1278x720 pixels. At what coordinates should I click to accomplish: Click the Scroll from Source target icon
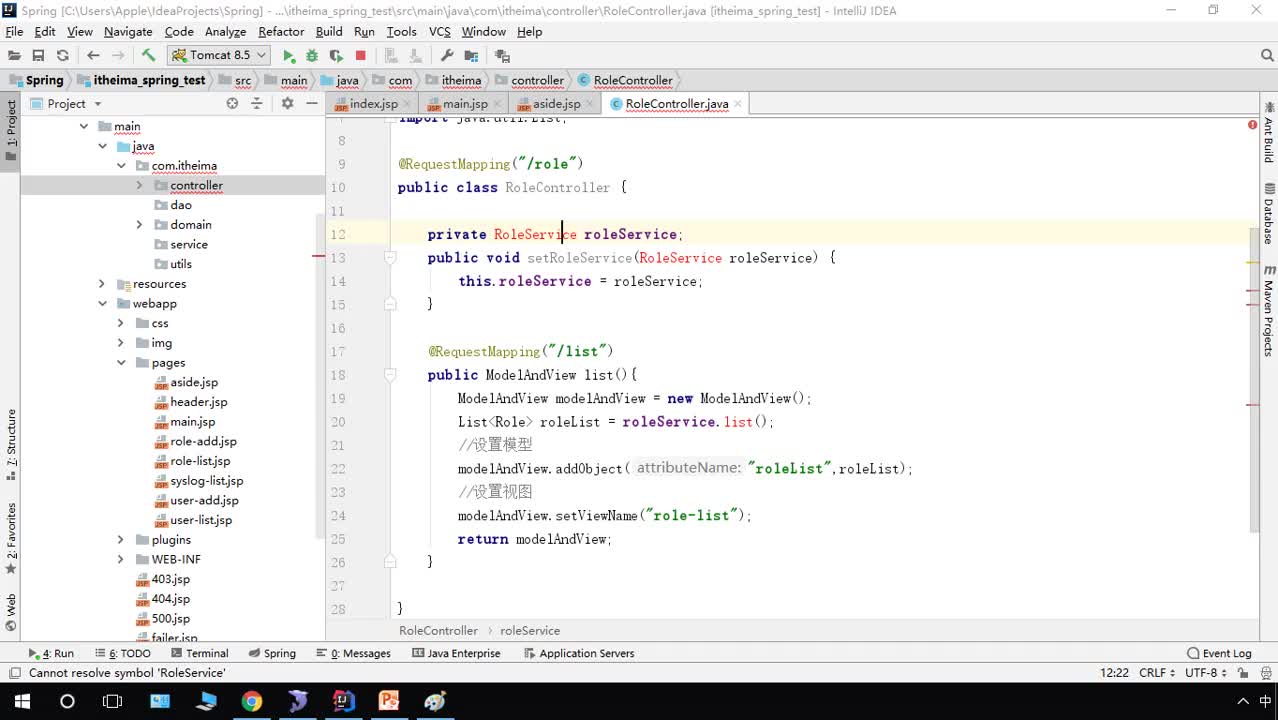[232, 103]
